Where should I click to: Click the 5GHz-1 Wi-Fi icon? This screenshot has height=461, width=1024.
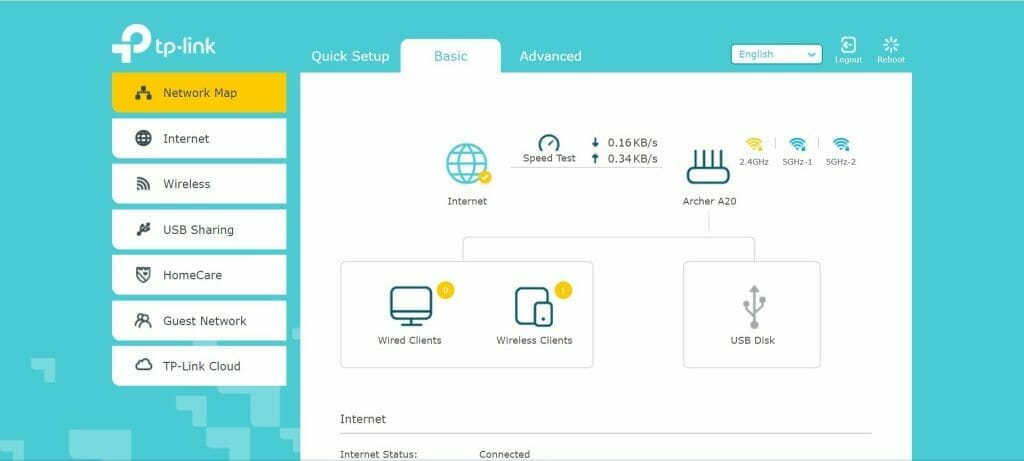797,144
